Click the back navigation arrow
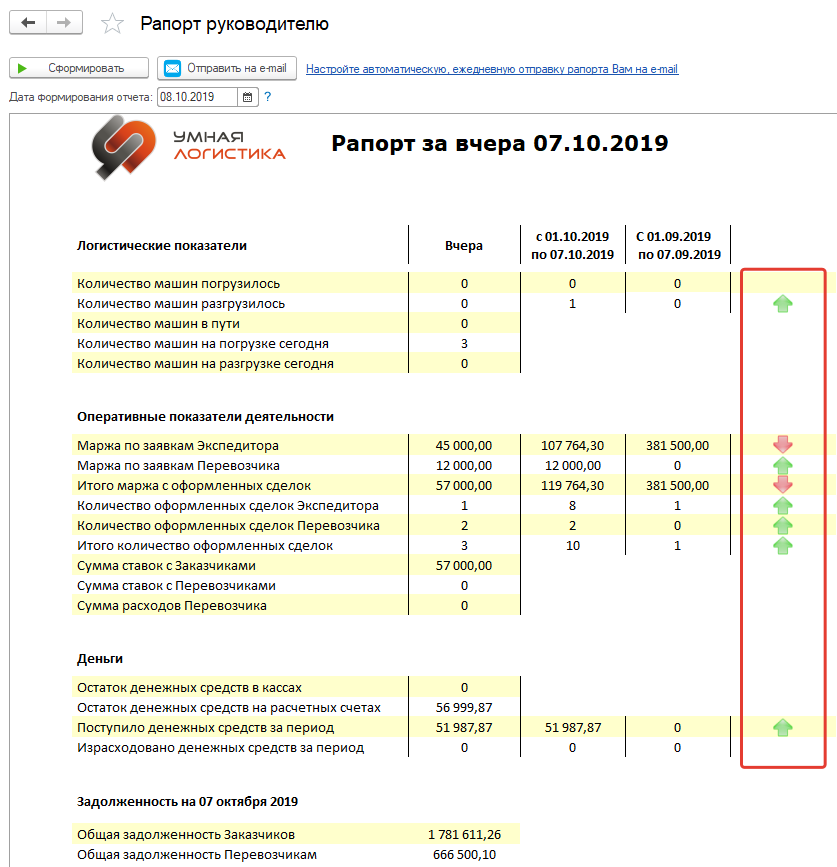The height and width of the screenshot is (867, 837). (28, 23)
